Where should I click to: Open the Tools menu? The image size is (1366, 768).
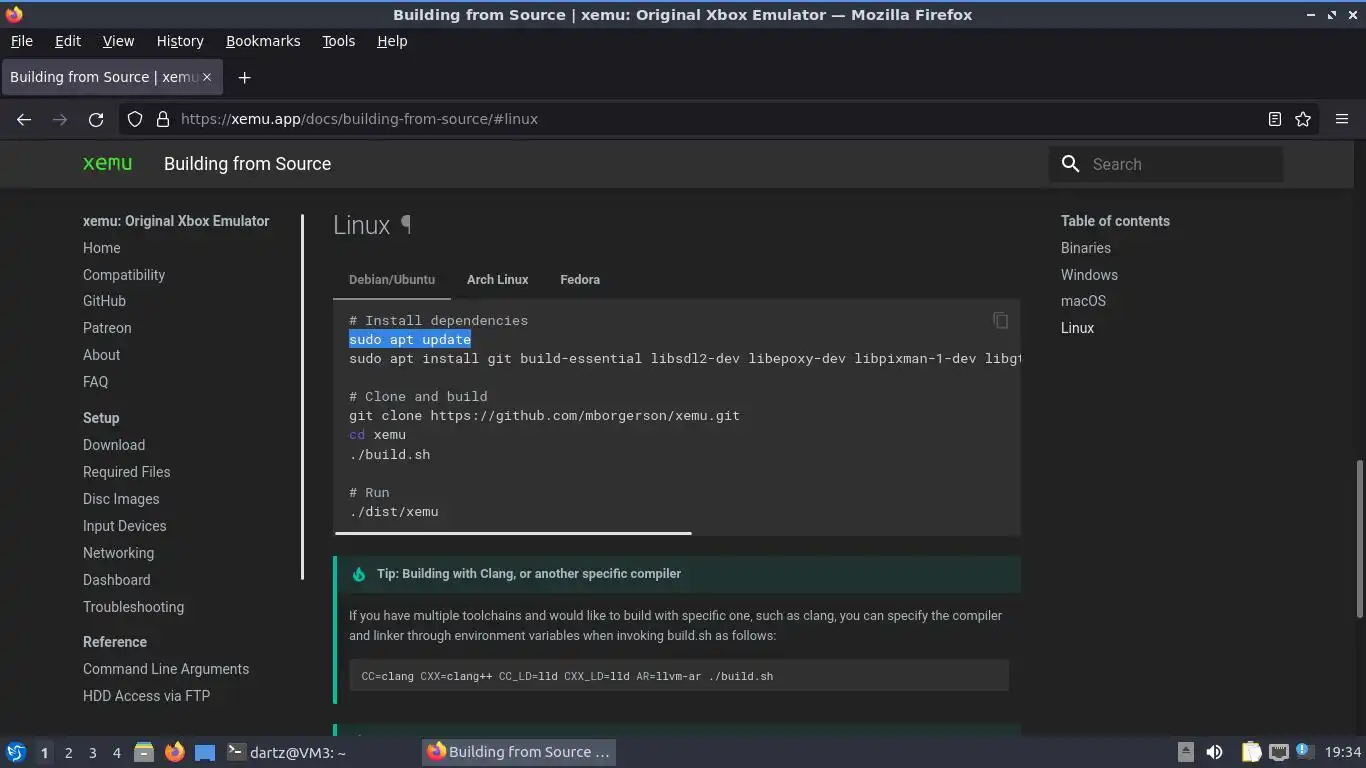(338, 41)
